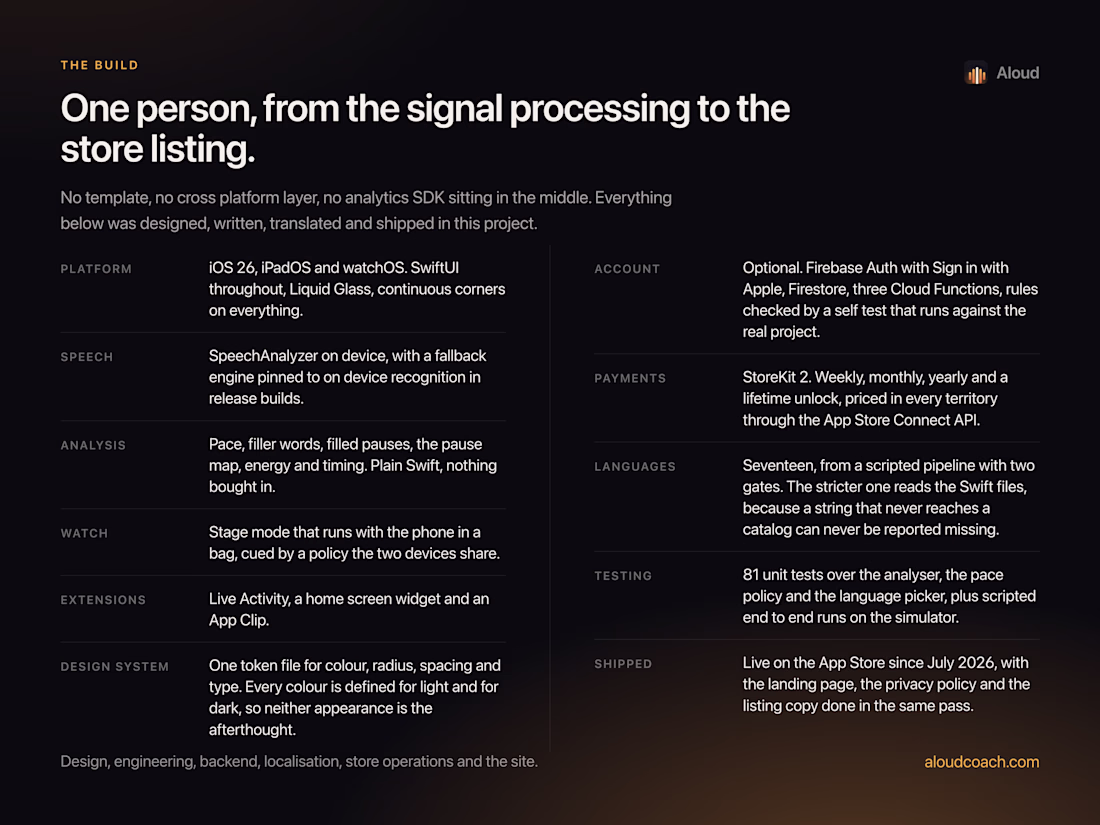Click the SPEECH row label

[86, 357]
